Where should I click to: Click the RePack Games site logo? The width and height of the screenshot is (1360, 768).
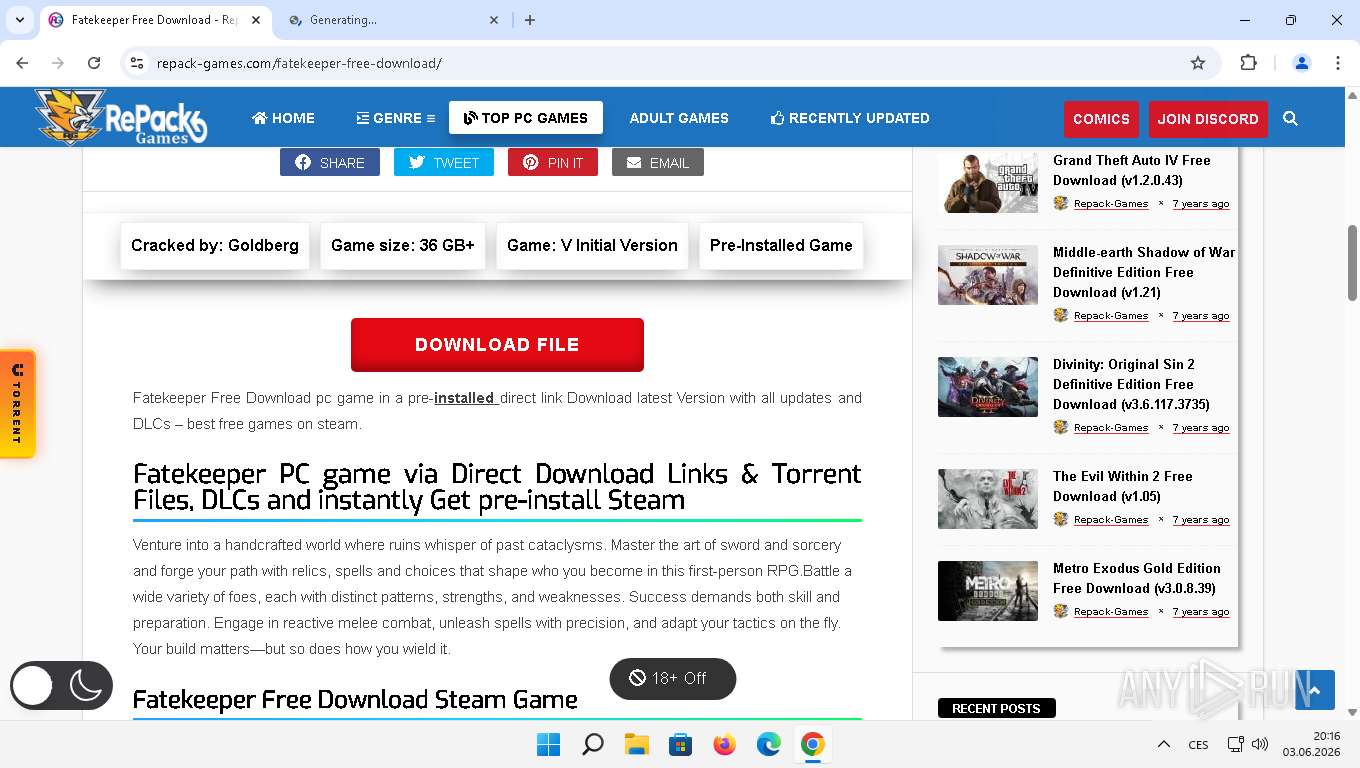pyautogui.click(x=121, y=117)
